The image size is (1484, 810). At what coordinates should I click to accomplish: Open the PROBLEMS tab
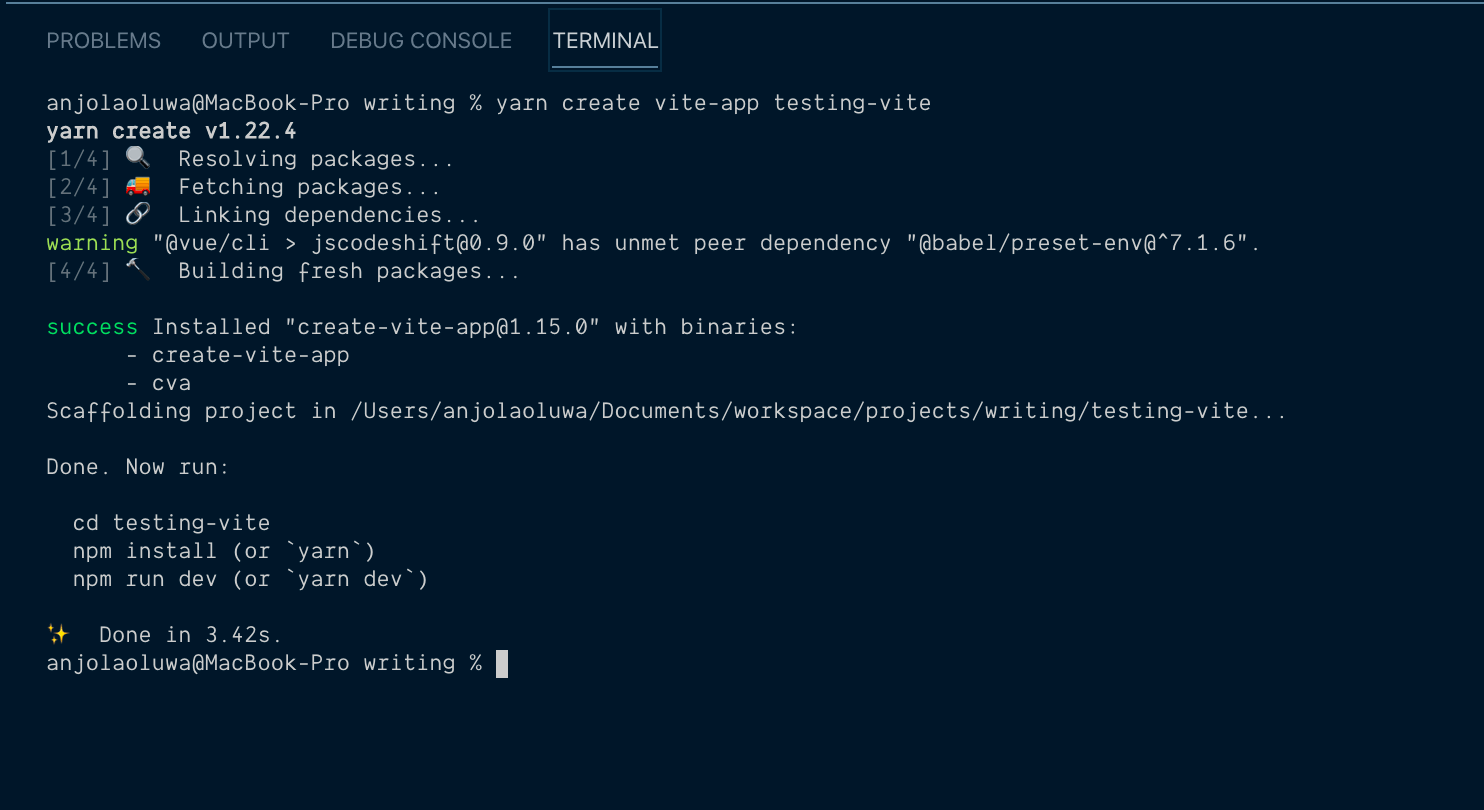[103, 40]
